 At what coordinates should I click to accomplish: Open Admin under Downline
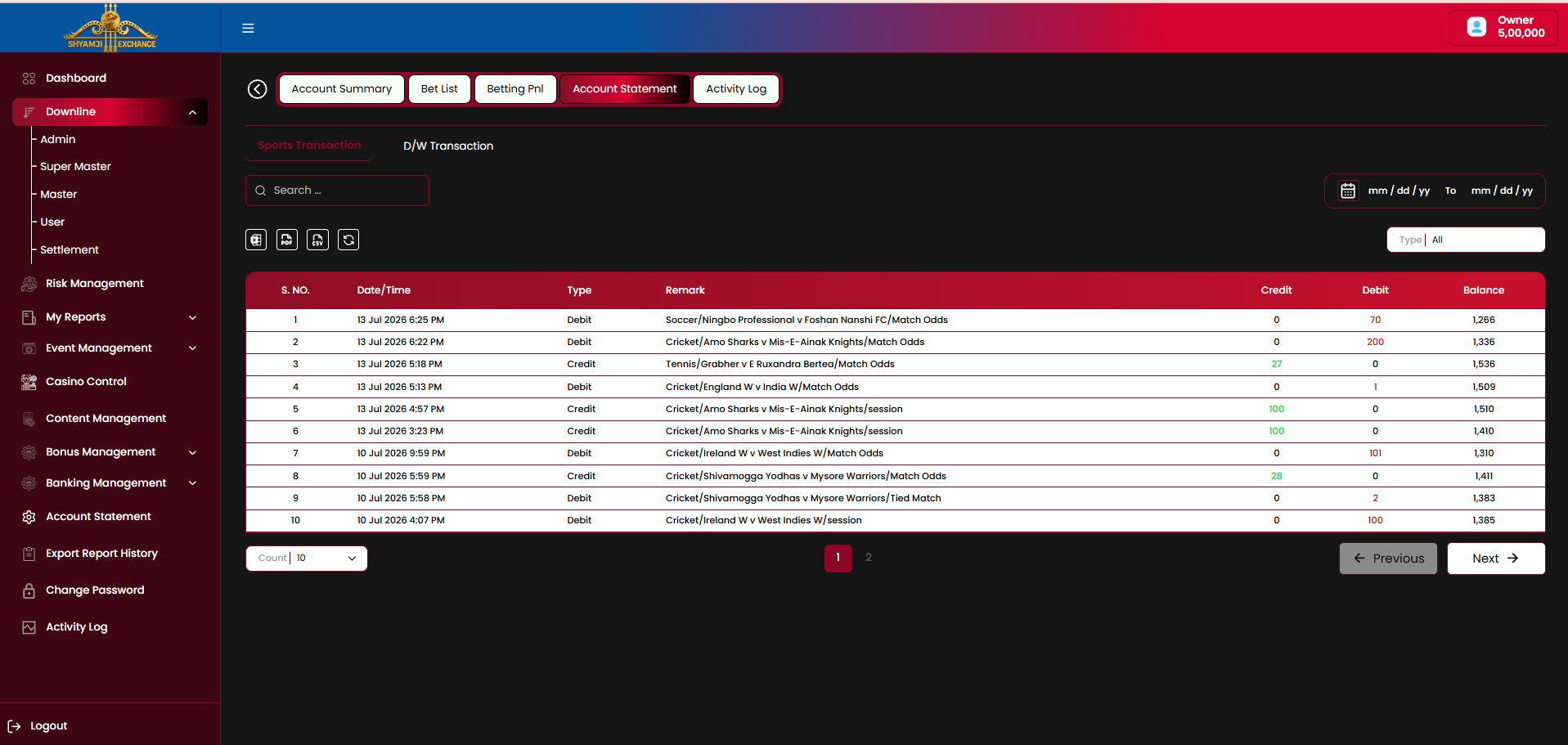tap(58, 140)
